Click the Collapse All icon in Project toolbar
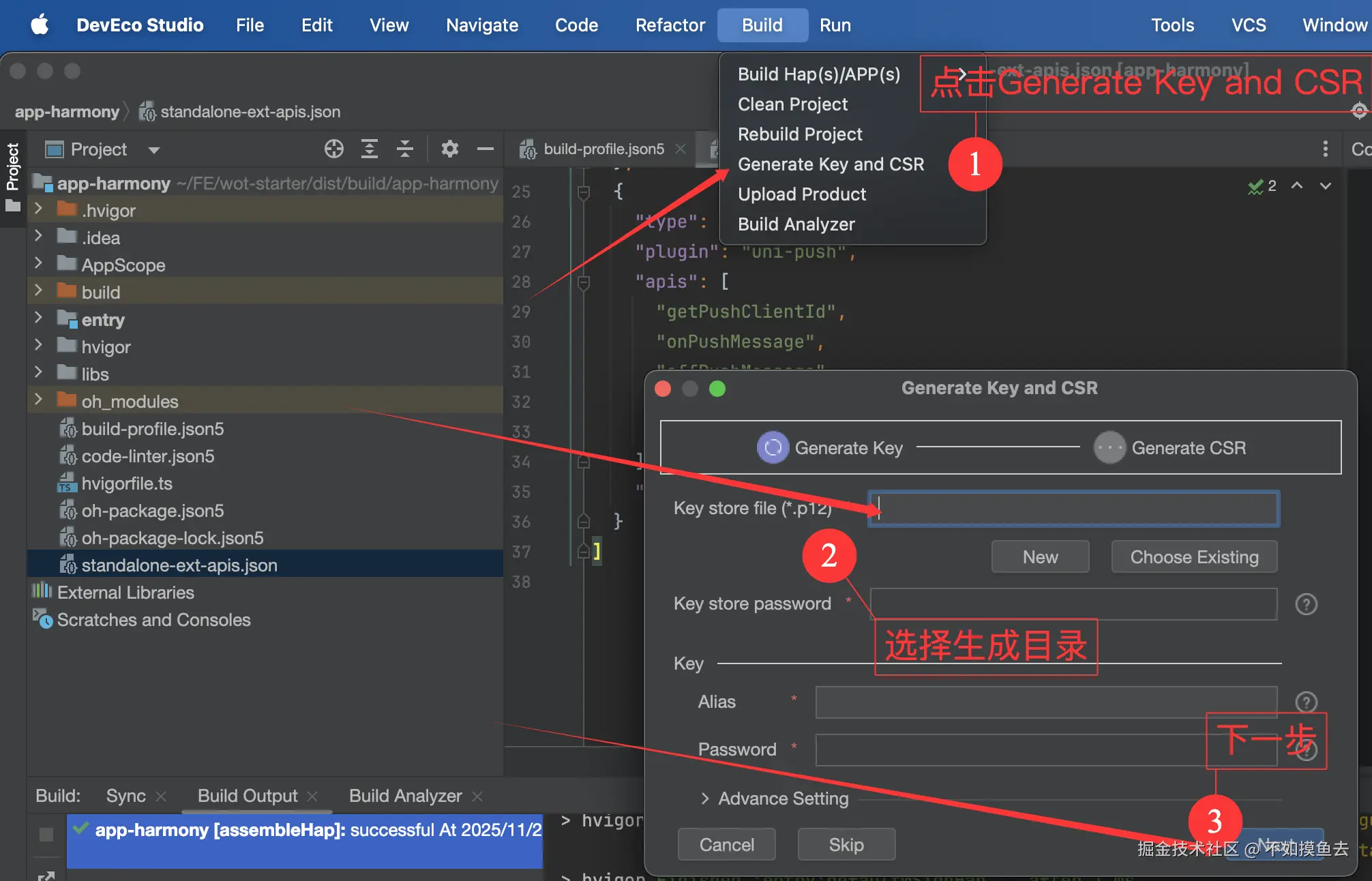This screenshot has height=881, width=1372. [x=405, y=149]
